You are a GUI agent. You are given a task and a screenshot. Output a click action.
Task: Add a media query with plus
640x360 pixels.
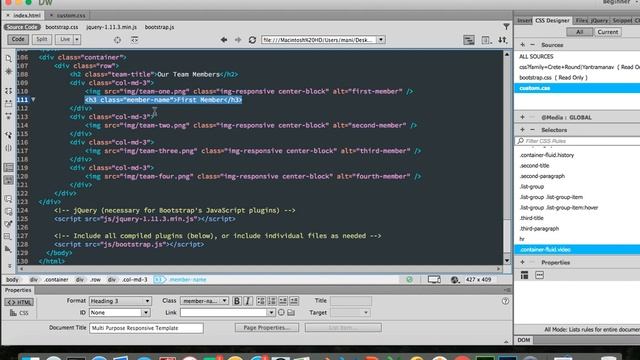(x=522, y=117)
